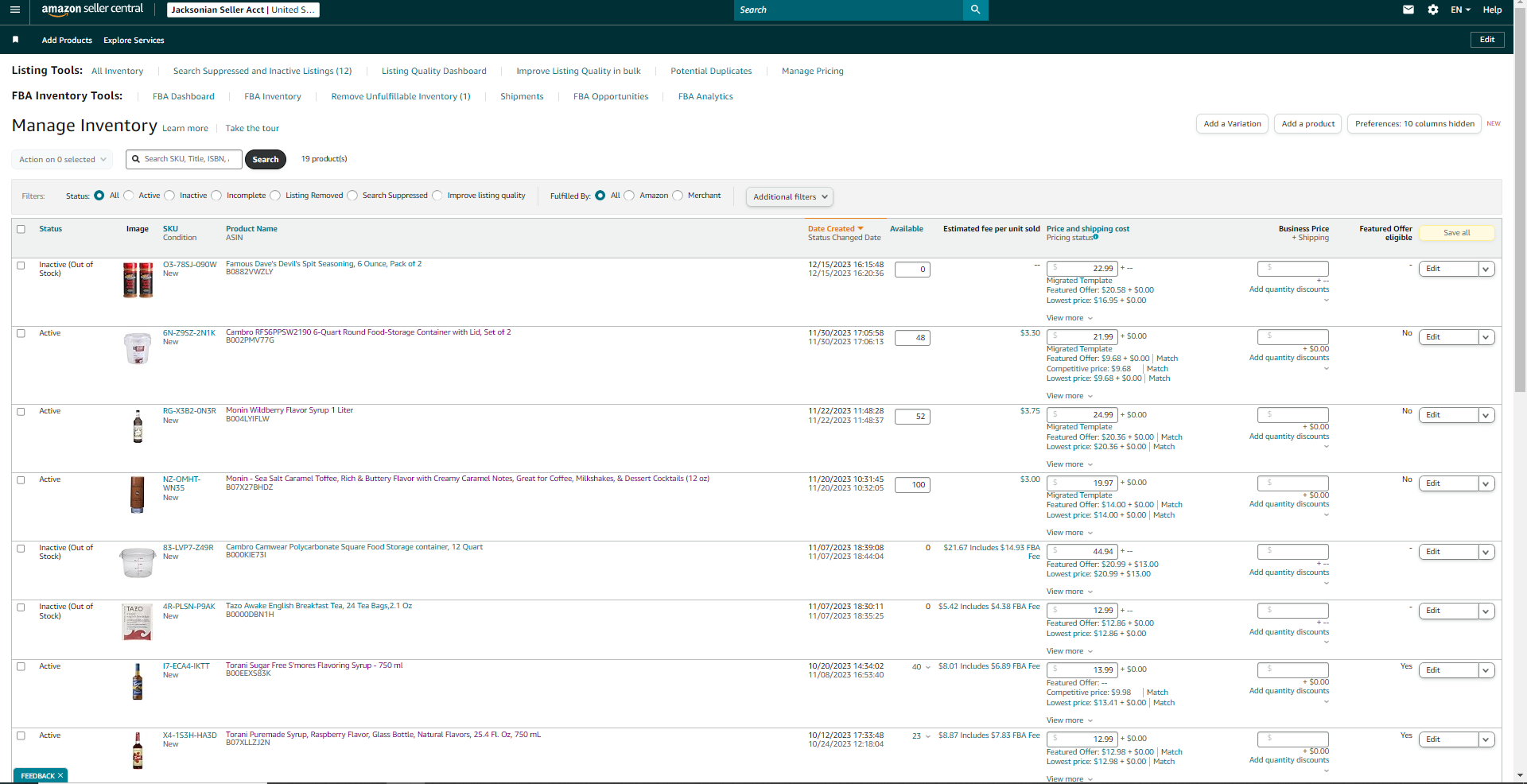Open available quantity dropdown for Torani S'mores

927,667
